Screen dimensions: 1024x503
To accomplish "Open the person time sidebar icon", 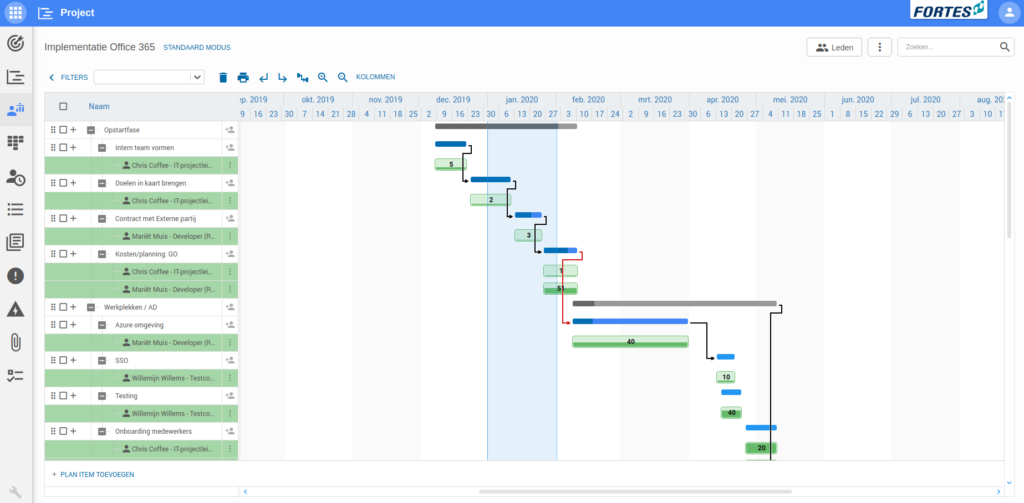I will tap(16, 176).
